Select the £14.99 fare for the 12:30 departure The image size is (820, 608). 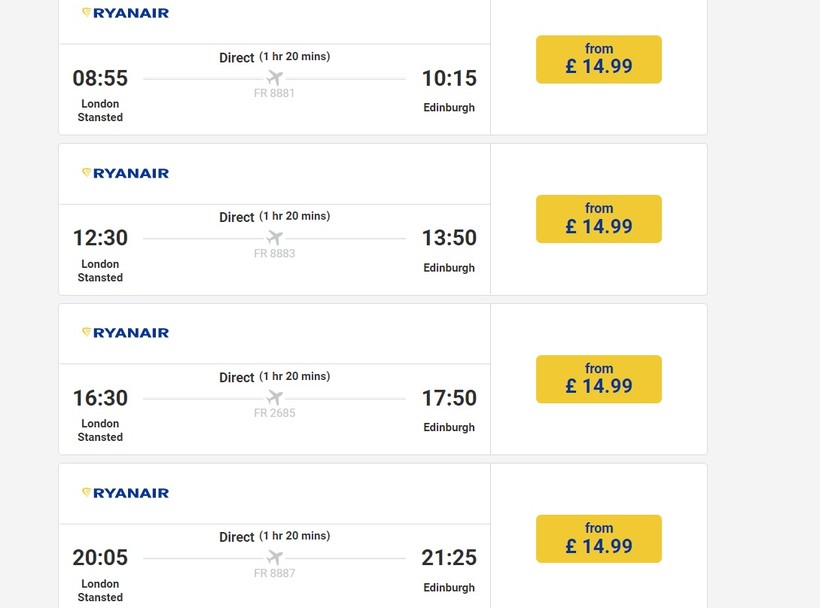coord(599,219)
